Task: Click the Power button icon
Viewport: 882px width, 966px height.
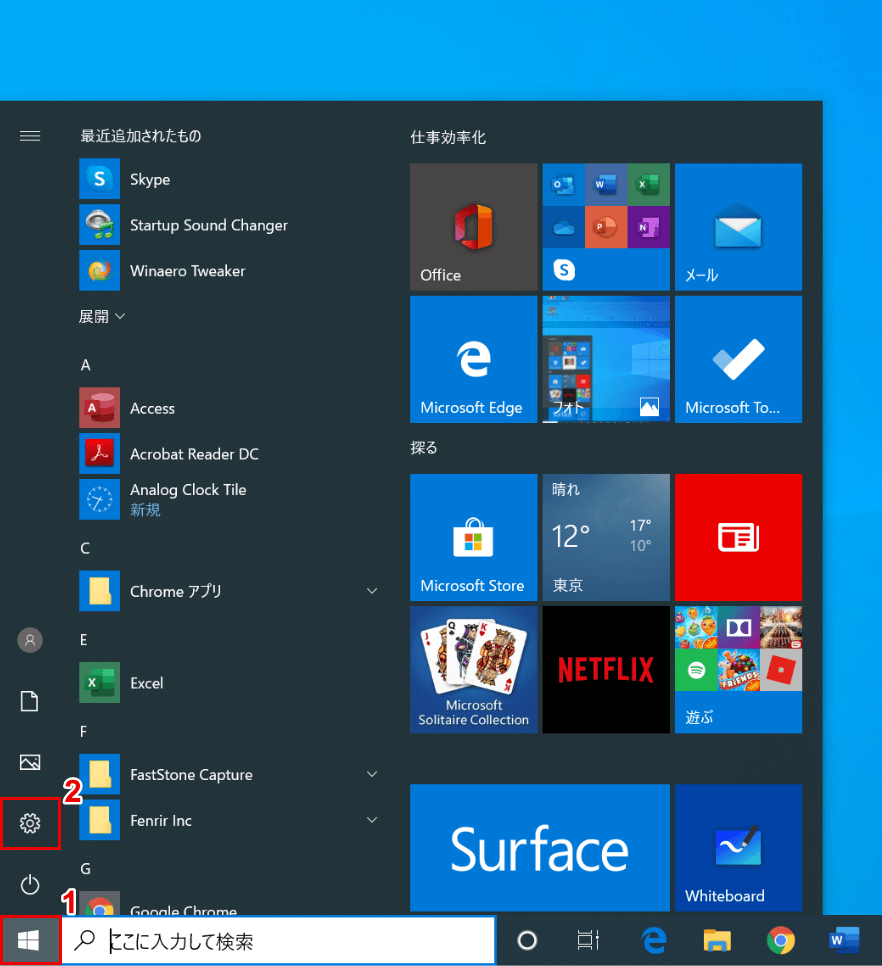Action: tap(30, 885)
